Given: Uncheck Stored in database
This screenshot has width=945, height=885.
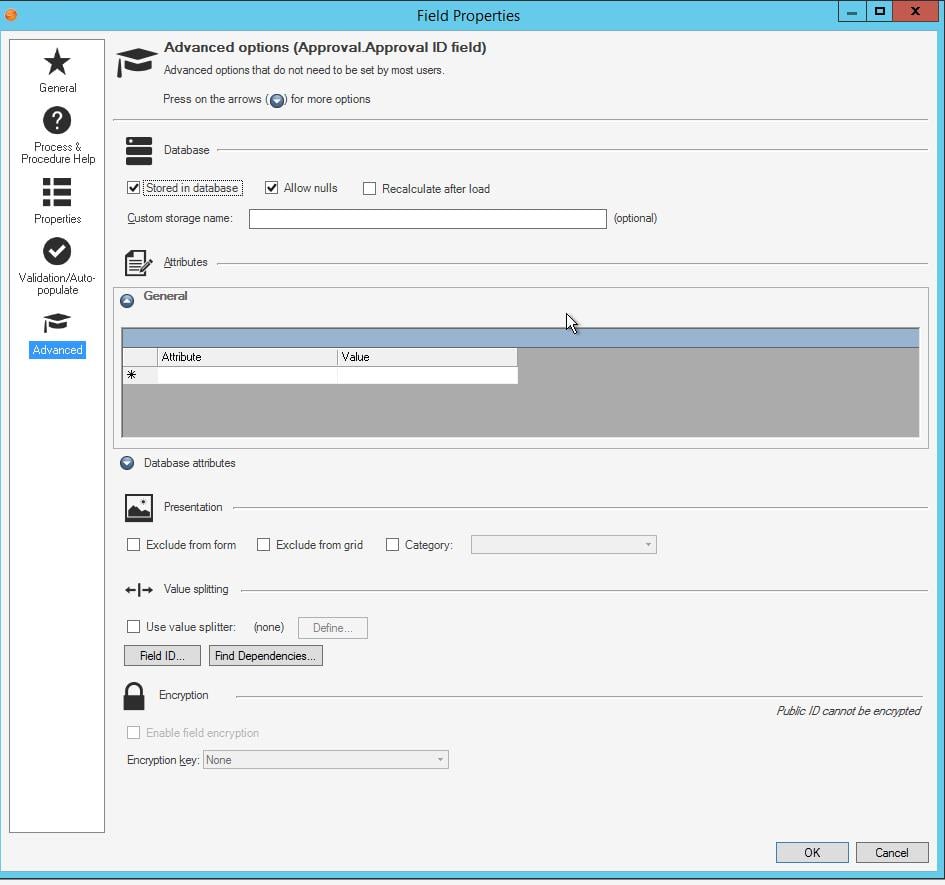Looking at the screenshot, I should coord(133,187).
